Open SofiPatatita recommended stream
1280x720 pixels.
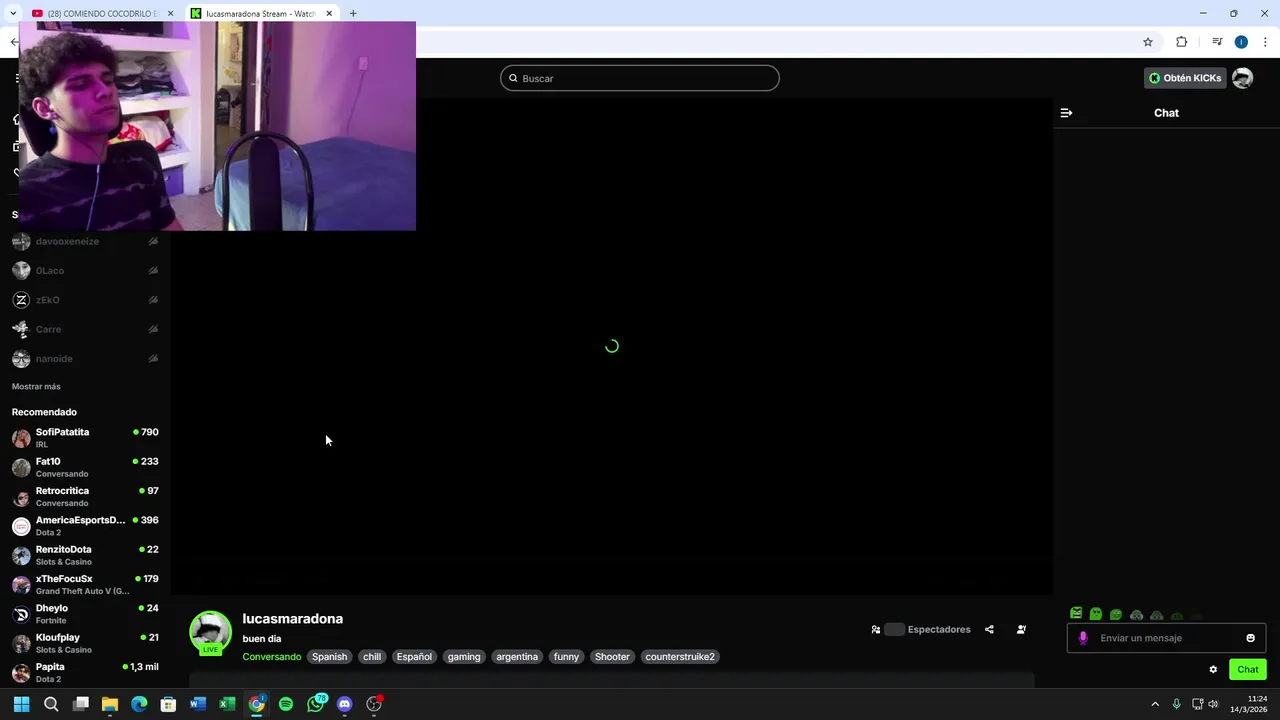pos(85,438)
